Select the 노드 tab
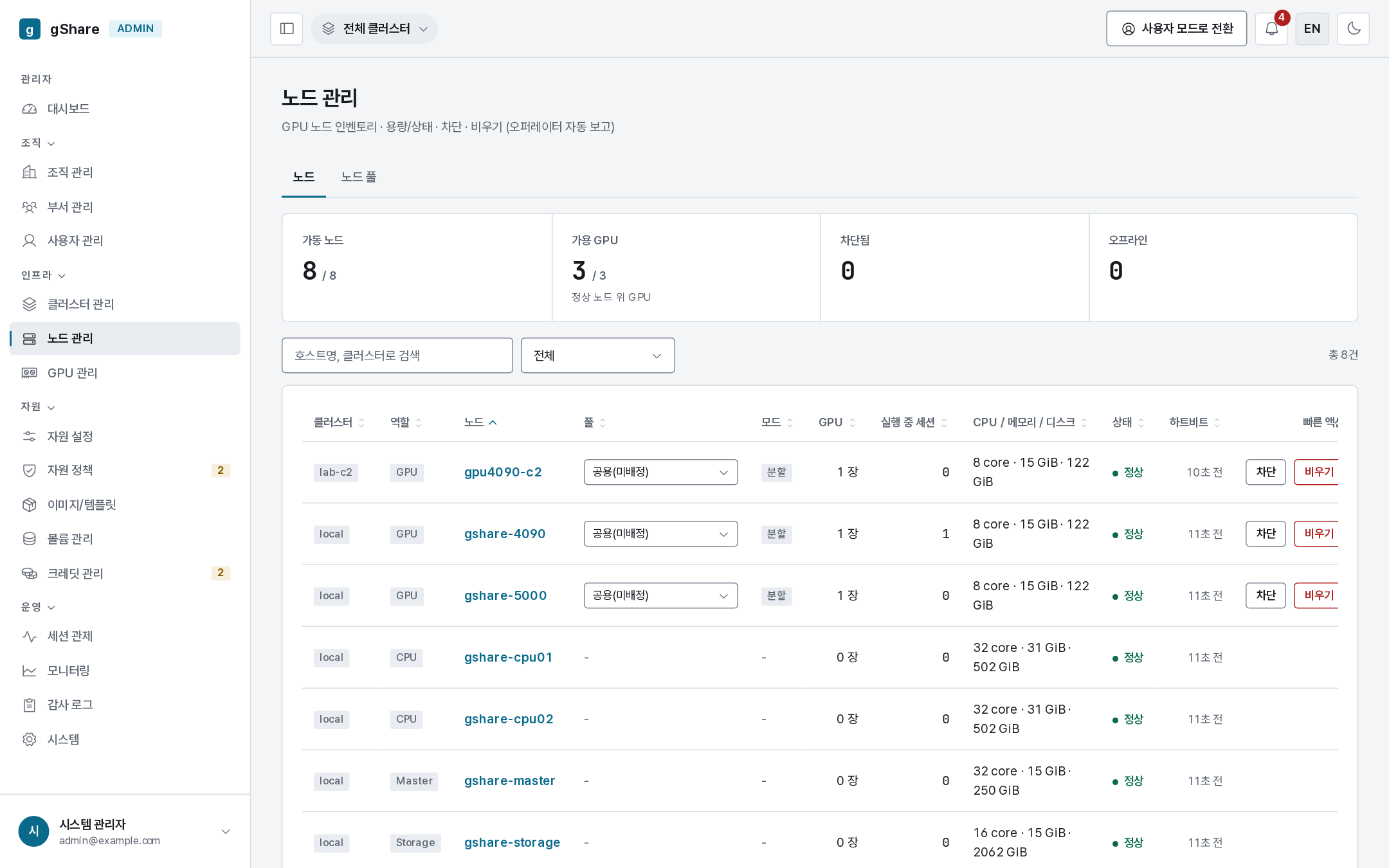Image resolution: width=1389 pixels, height=868 pixels. pos(304,177)
